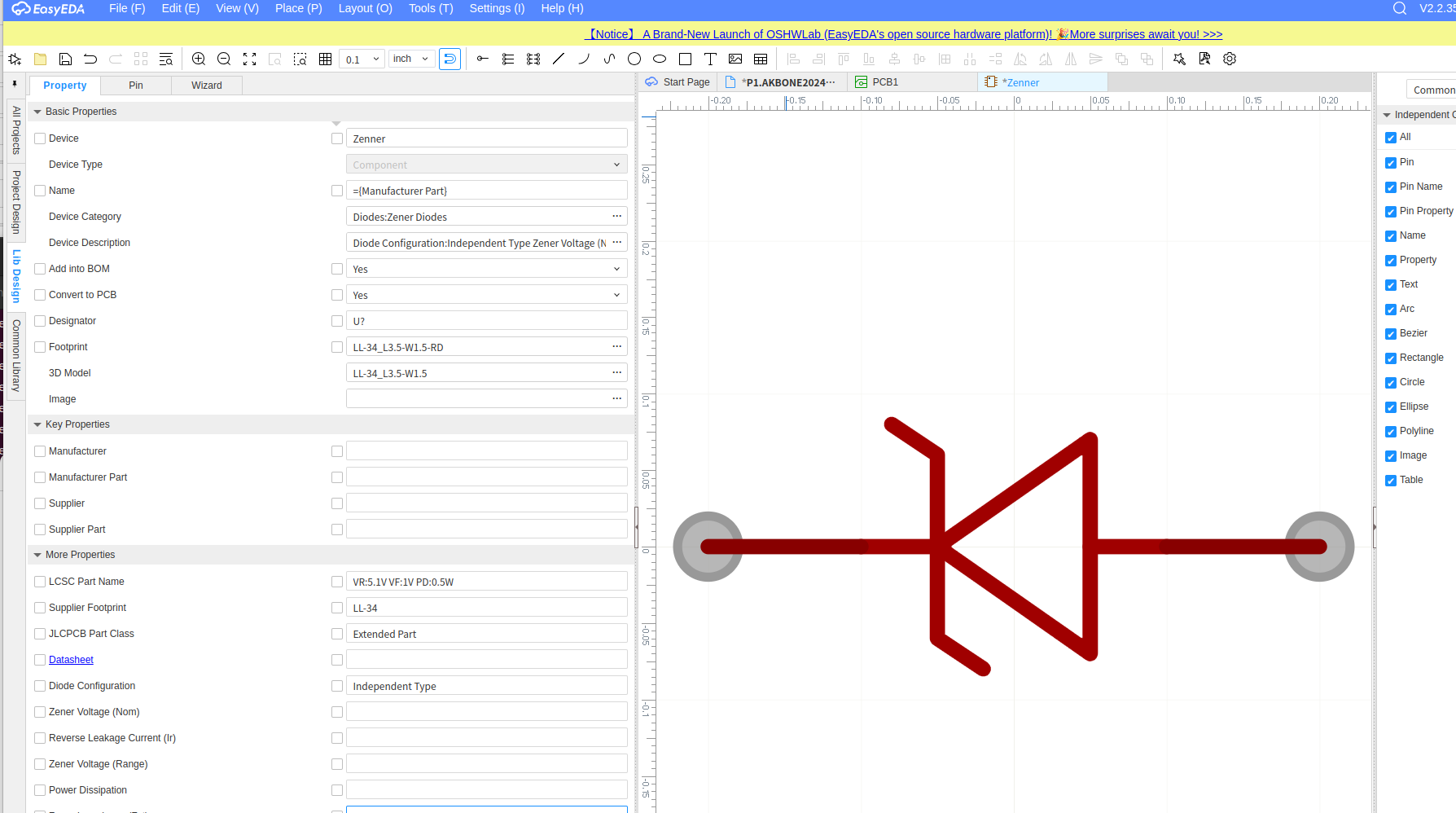
Task: Open the All Projects side panel
Action: (x=16, y=130)
